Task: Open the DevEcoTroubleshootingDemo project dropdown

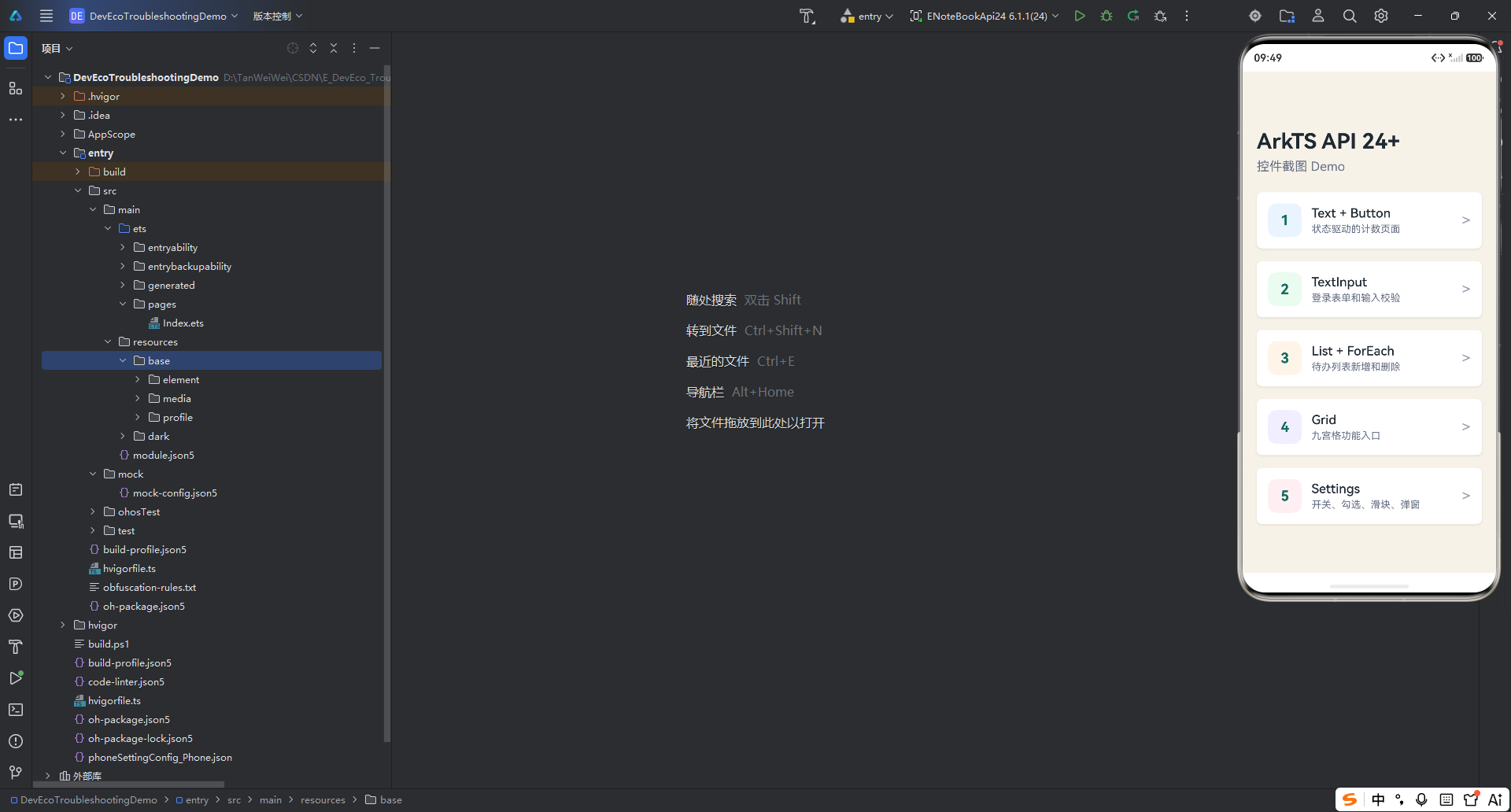Action: coord(153,16)
